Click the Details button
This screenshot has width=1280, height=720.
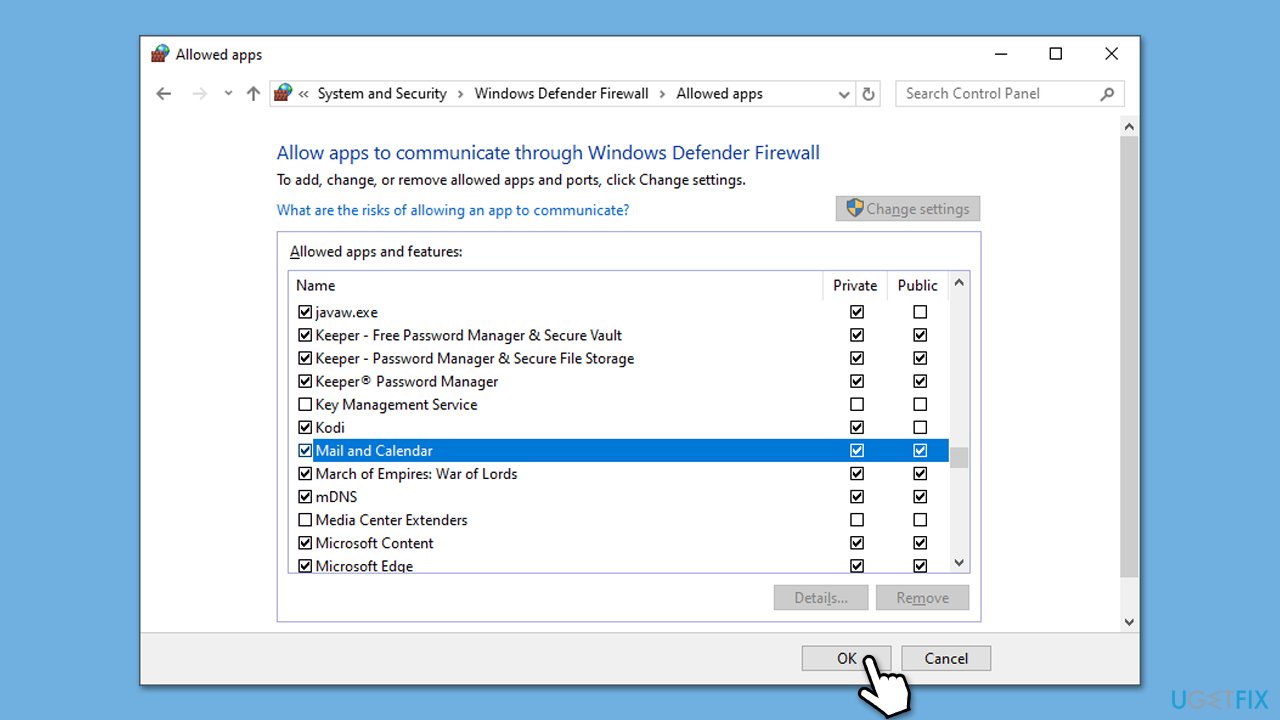[821, 598]
